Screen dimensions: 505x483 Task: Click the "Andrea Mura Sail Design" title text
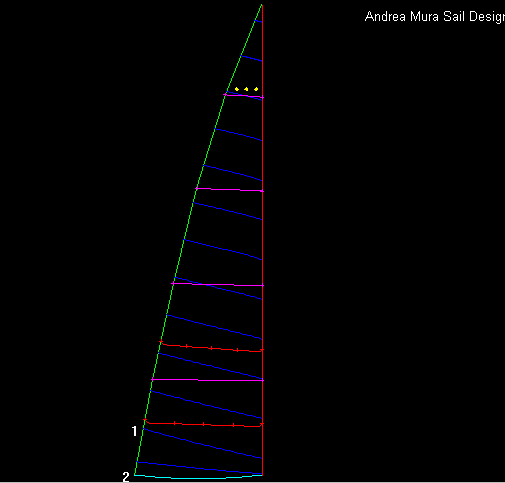click(x=435, y=17)
